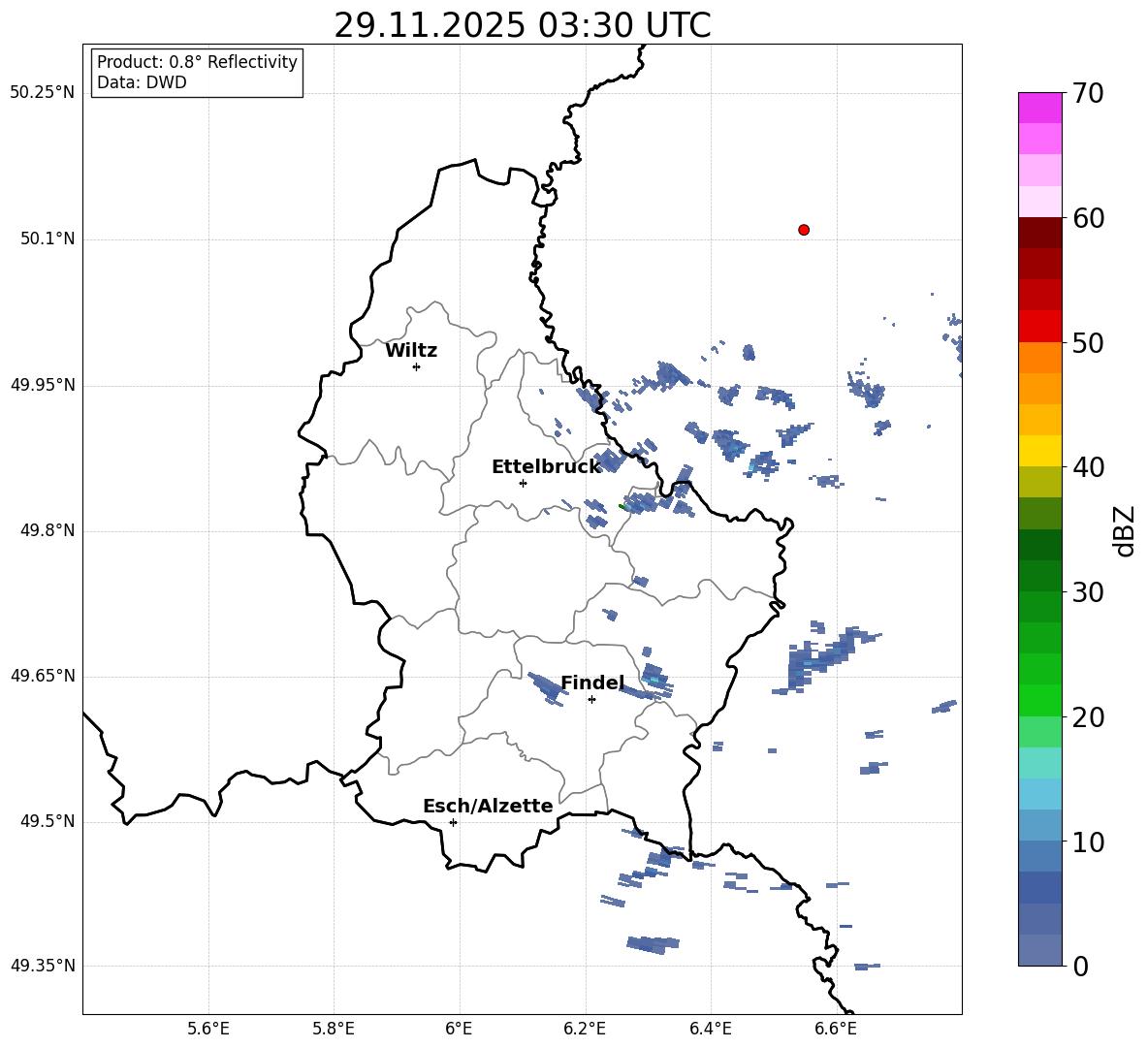1148x1048 pixels.
Task: Click the green echo pixel east of Ettelbruck
Action: pos(623,506)
